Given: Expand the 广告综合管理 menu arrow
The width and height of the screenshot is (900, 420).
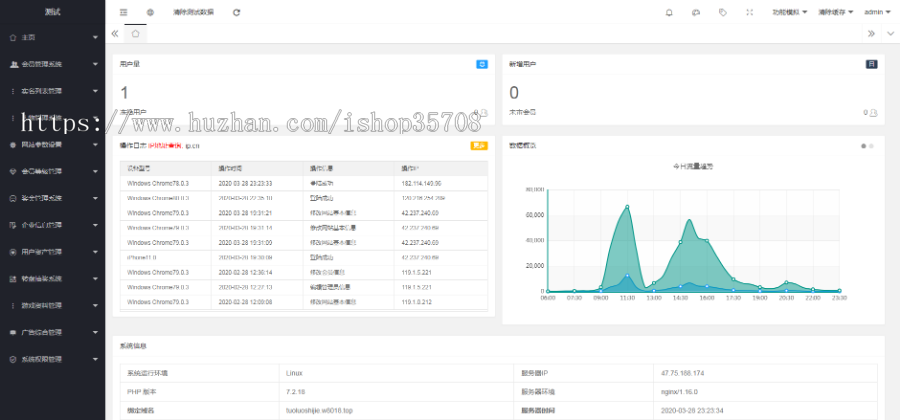Looking at the screenshot, I should pos(95,332).
